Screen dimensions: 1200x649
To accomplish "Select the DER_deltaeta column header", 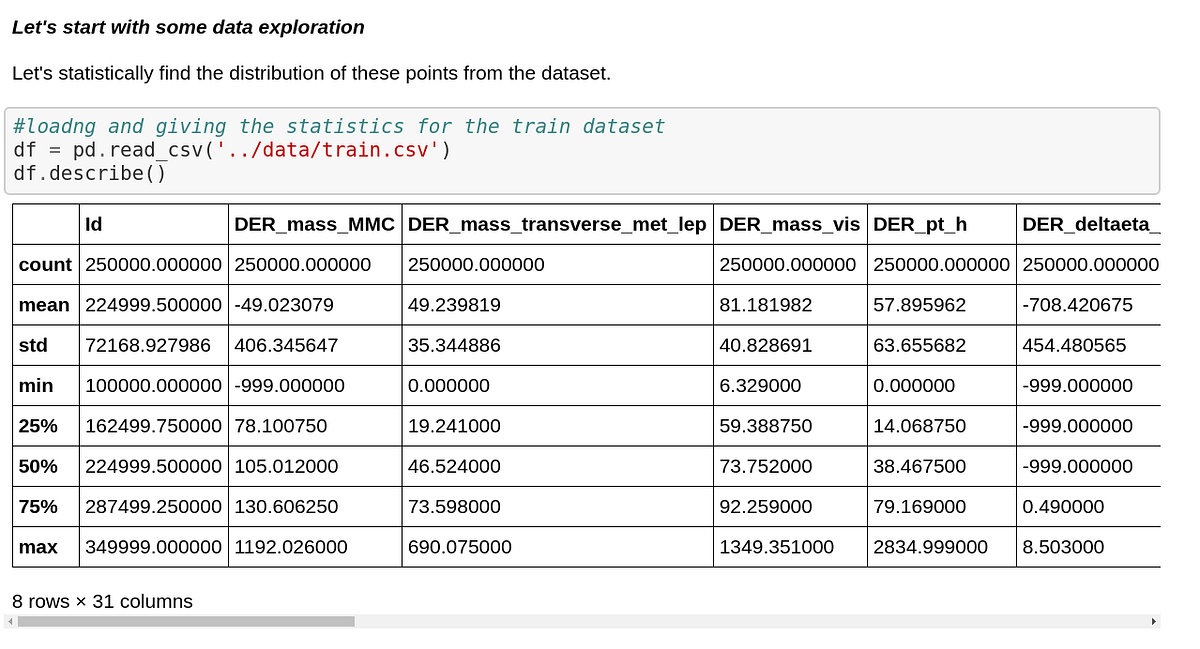I will point(1085,224).
